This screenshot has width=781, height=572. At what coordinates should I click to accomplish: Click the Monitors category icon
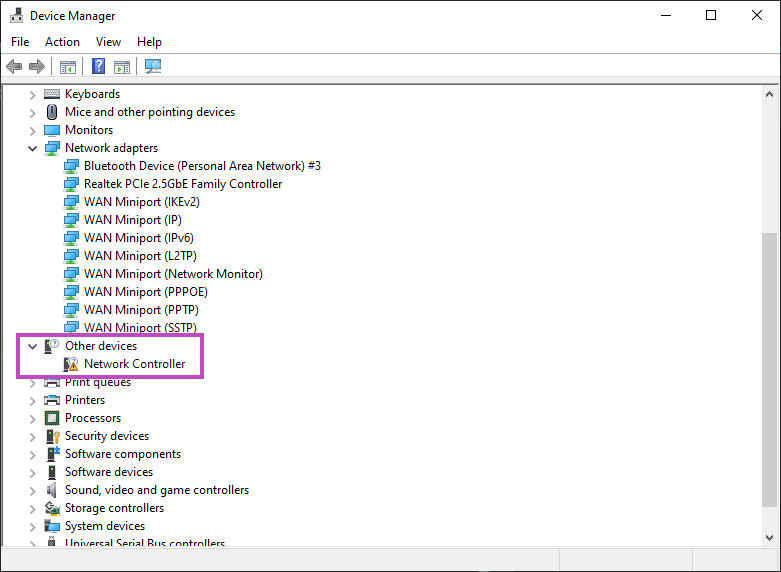coord(52,130)
